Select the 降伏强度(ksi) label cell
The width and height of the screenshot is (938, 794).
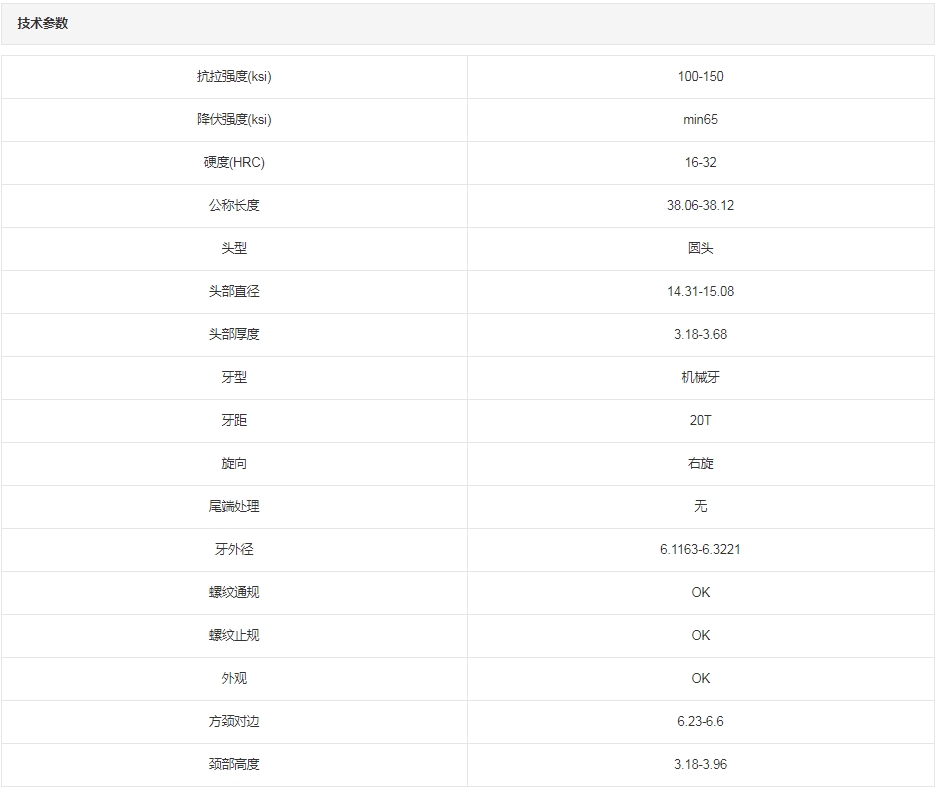234,120
